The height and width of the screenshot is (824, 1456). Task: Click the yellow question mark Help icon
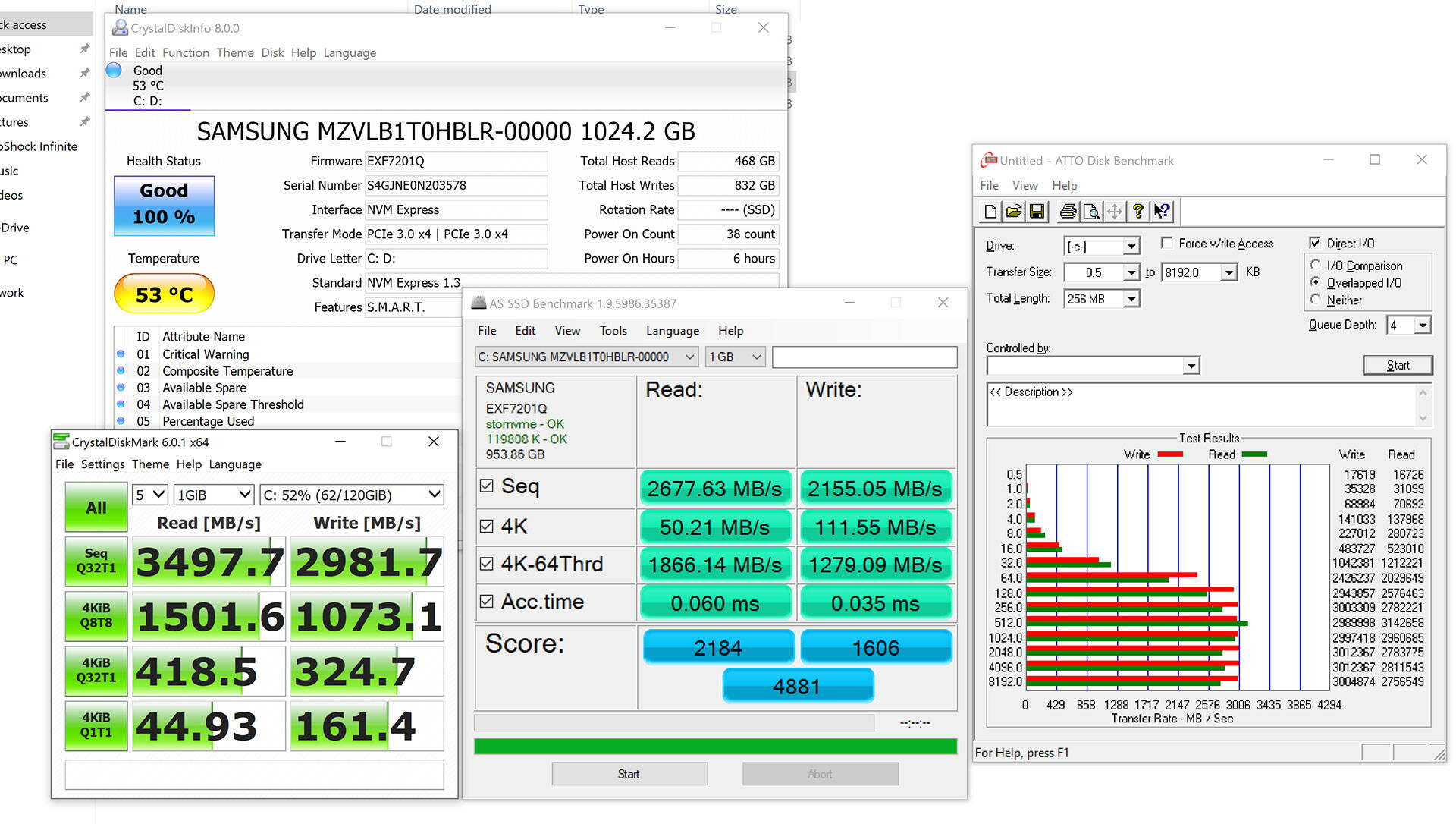coord(1137,212)
